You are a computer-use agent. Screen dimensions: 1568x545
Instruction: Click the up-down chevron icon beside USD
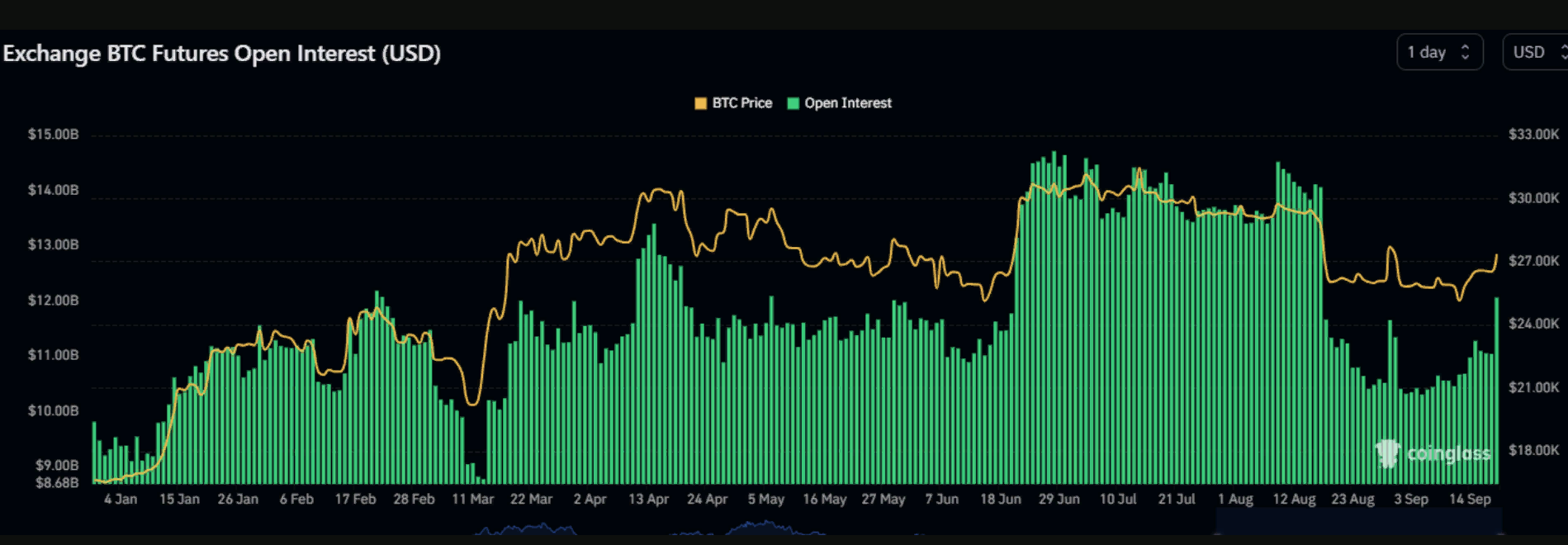[1563, 52]
